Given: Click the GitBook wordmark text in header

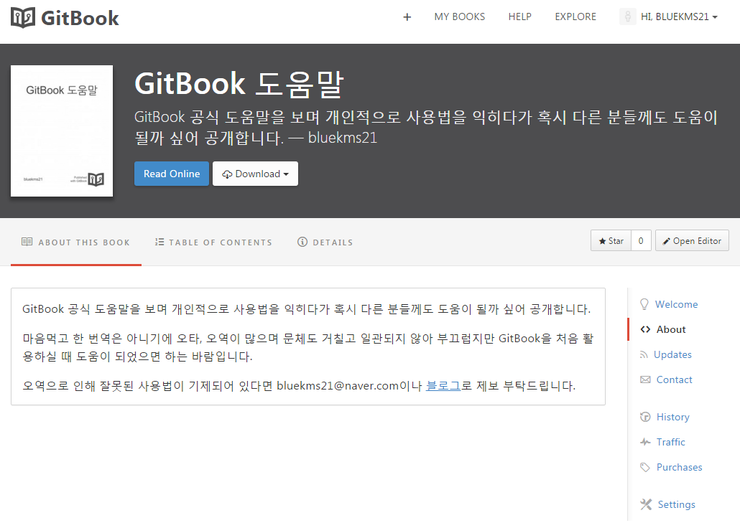Looking at the screenshot, I should point(80,18).
